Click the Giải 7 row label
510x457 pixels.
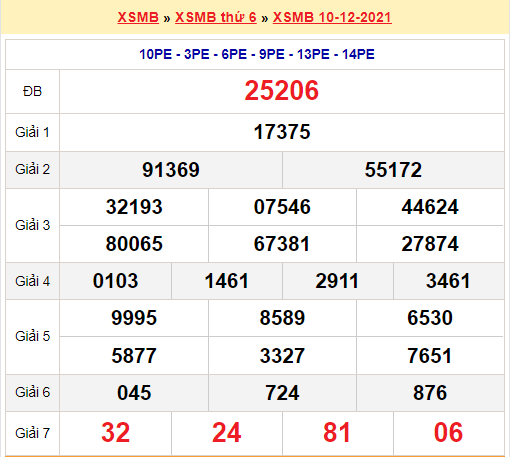32,433
